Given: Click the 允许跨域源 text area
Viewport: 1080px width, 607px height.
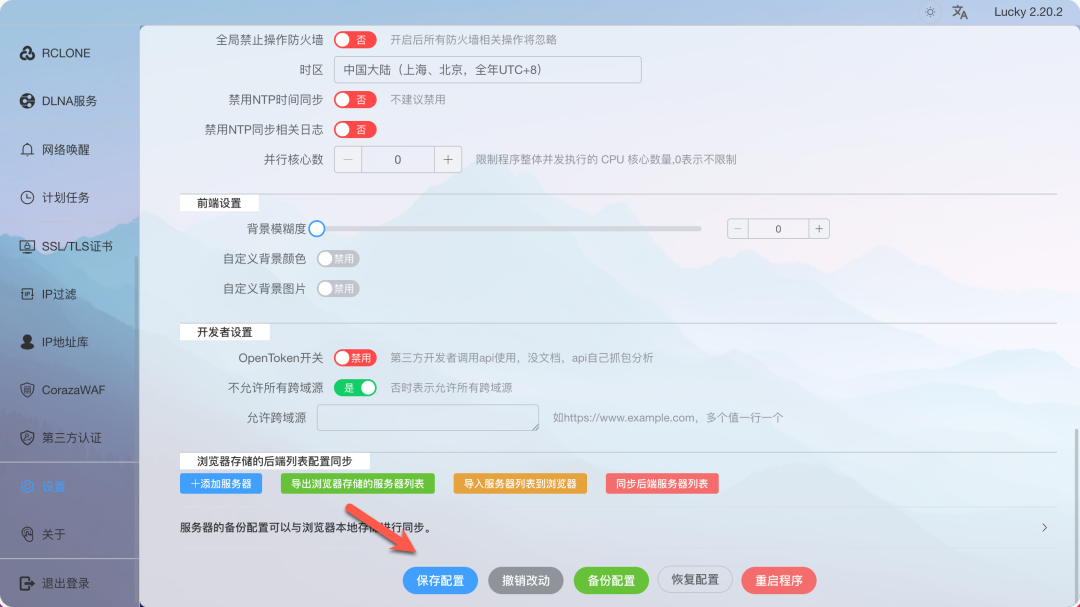Looking at the screenshot, I should point(428,418).
